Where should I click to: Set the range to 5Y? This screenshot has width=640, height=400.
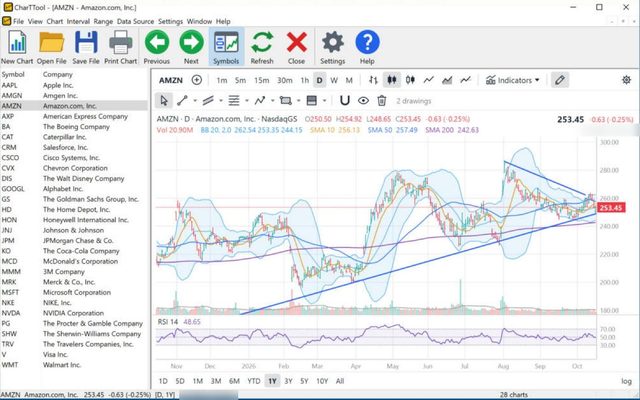coord(304,381)
